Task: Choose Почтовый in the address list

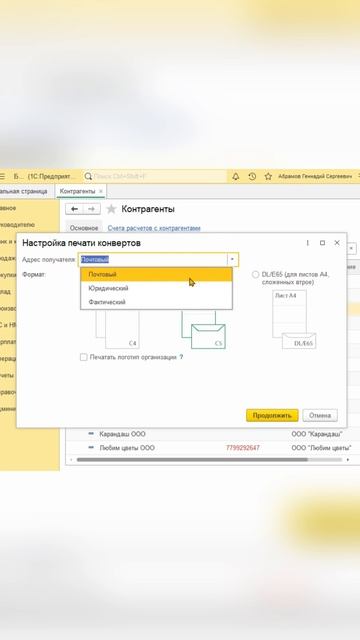Action: click(x=156, y=274)
